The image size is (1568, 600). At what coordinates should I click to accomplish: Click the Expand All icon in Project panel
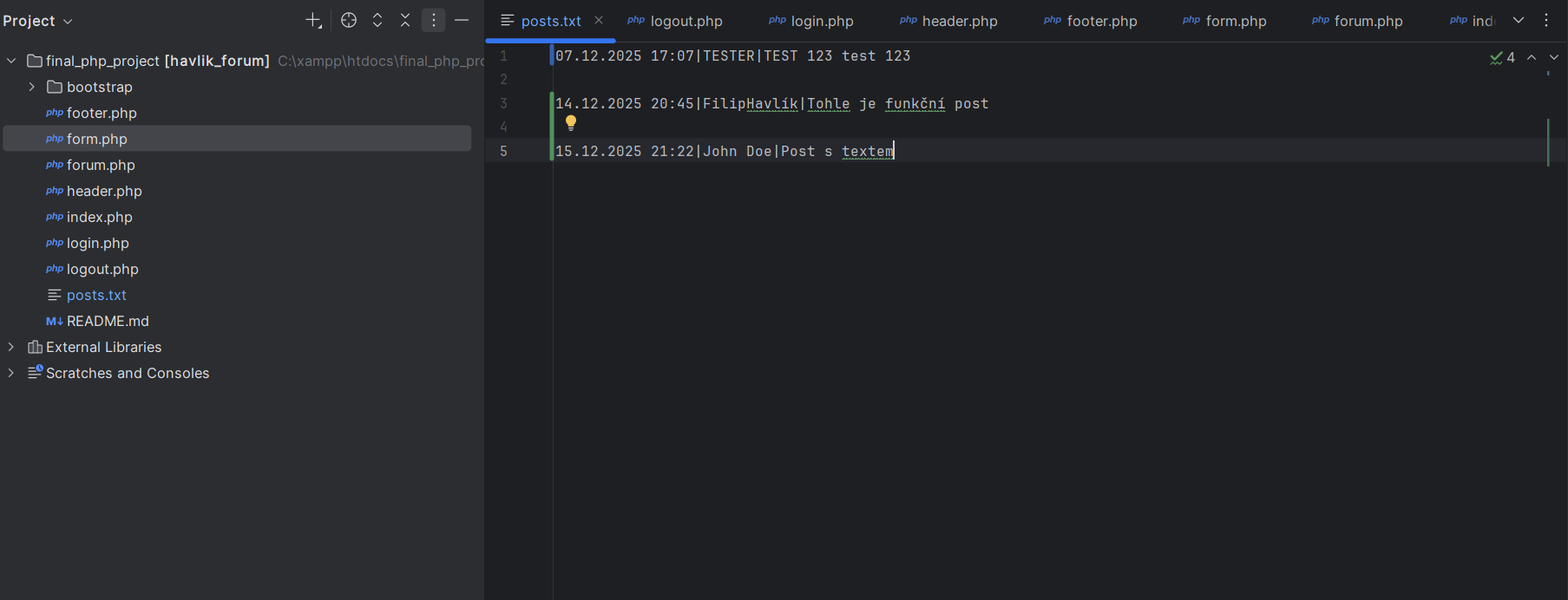pyautogui.click(x=377, y=20)
